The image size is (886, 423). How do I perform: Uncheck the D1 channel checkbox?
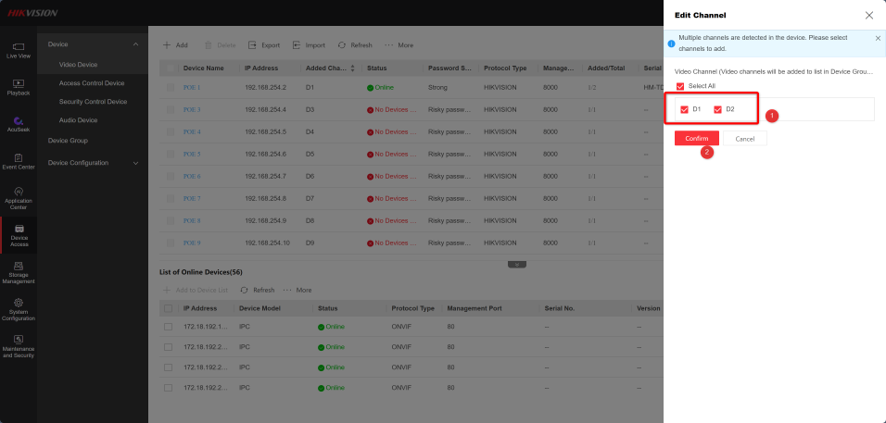tap(684, 110)
